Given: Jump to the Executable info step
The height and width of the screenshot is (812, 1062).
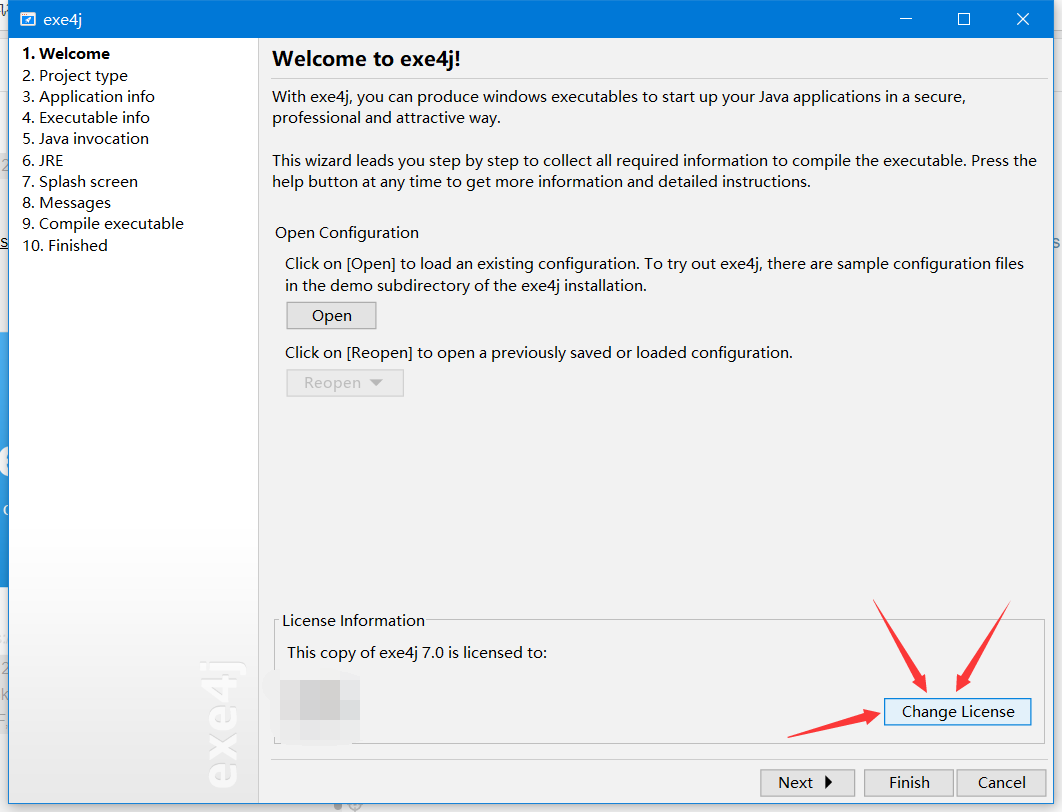Looking at the screenshot, I should pos(85,117).
